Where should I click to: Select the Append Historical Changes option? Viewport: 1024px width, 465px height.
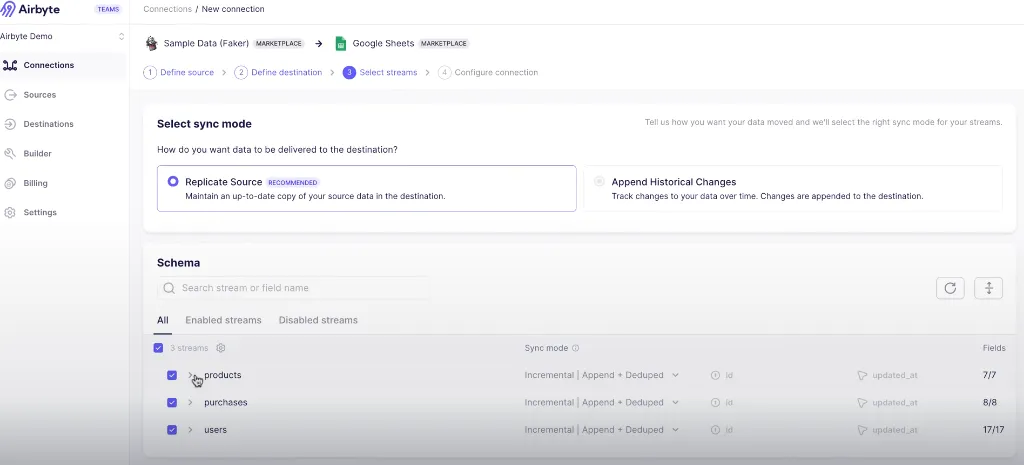pyautogui.click(x=793, y=188)
